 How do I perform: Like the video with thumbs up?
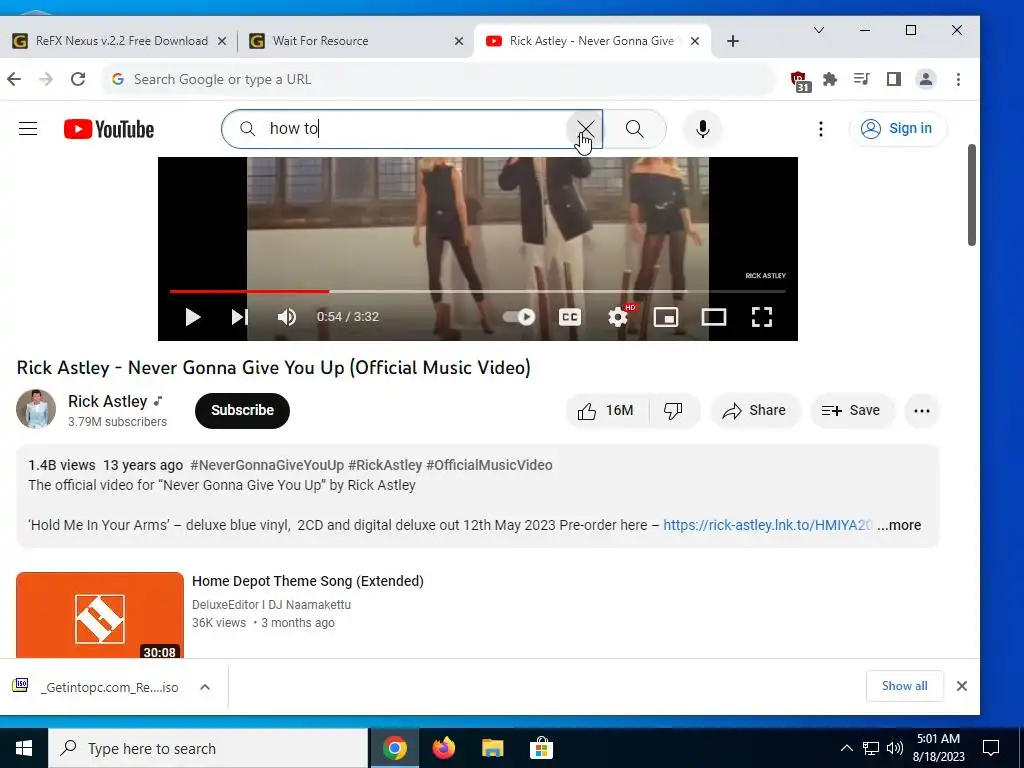[606, 411]
